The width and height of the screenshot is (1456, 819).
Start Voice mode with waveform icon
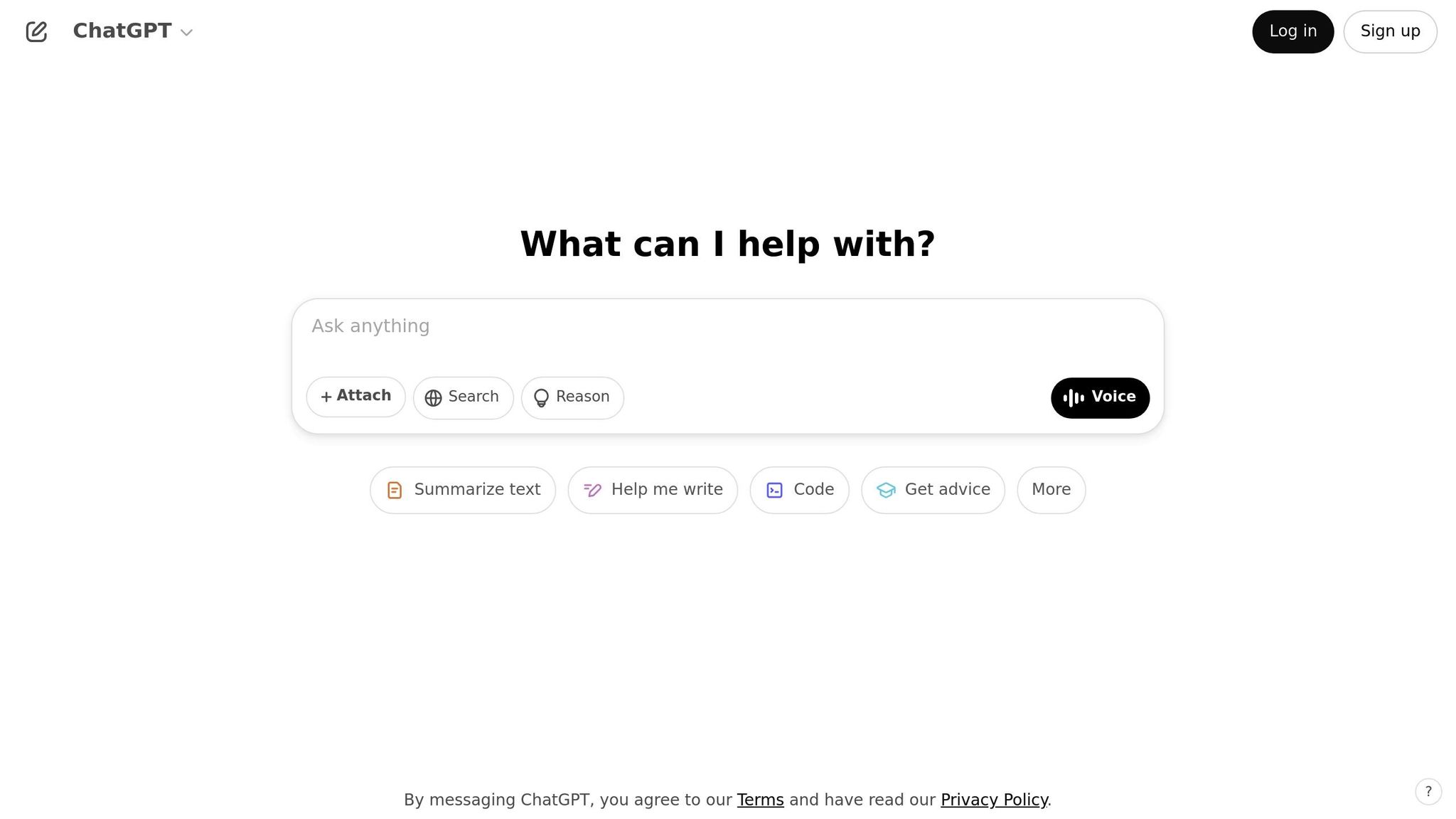pyautogui.click(x=1100, y=397)
